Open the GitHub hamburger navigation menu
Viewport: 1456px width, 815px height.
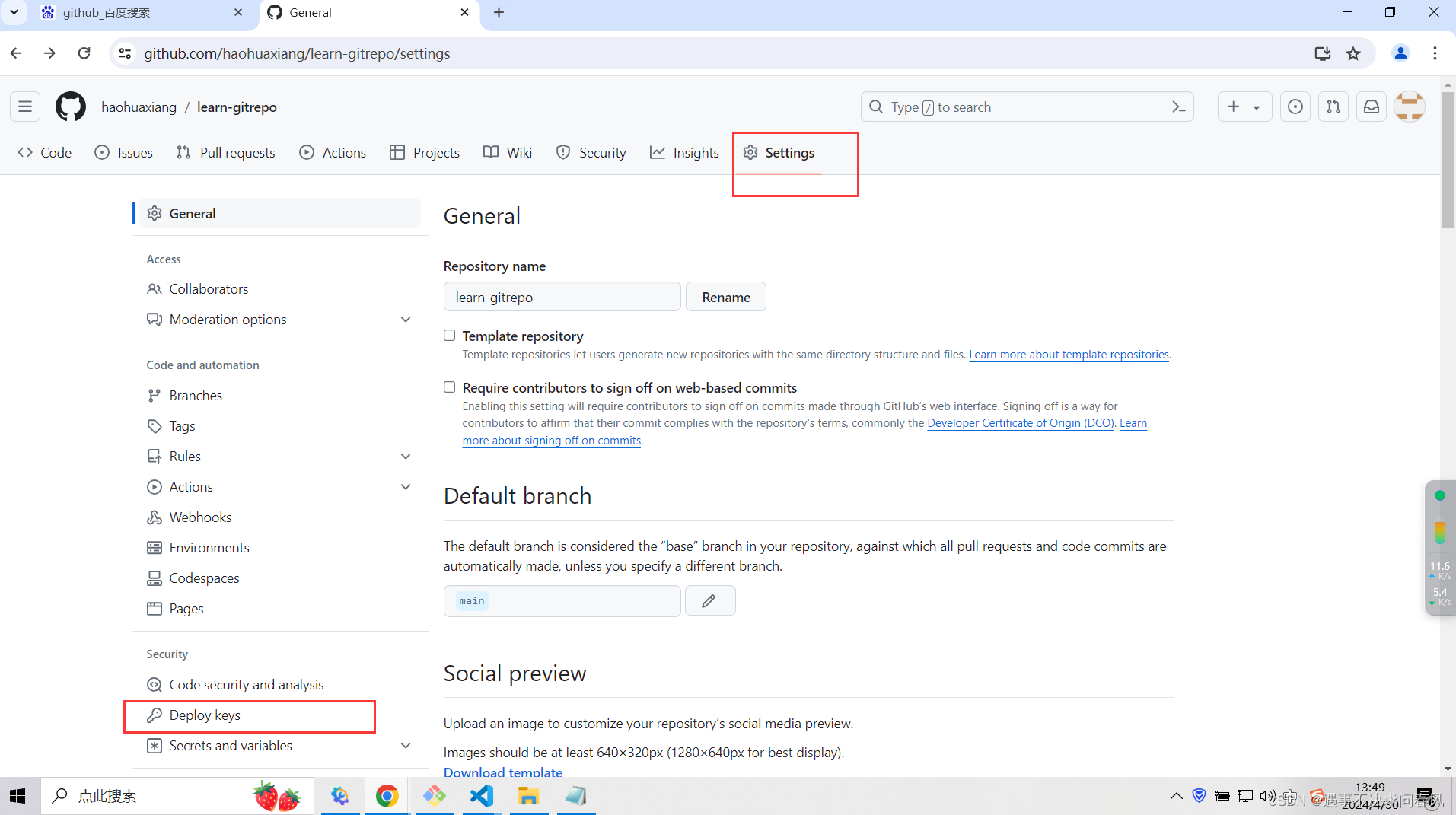[25, 107]
